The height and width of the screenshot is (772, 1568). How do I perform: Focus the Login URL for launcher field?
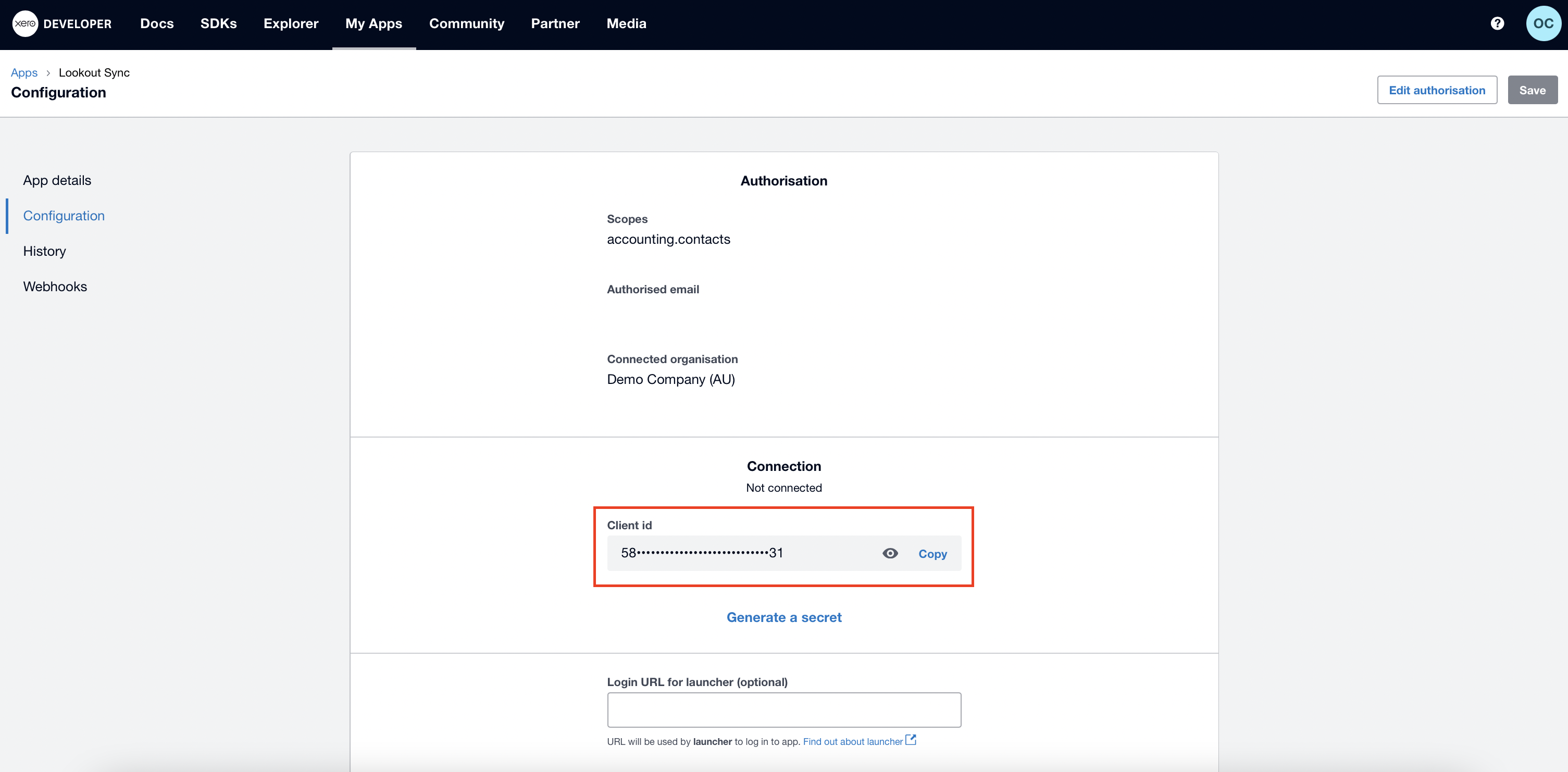click(x=783, y=709)
